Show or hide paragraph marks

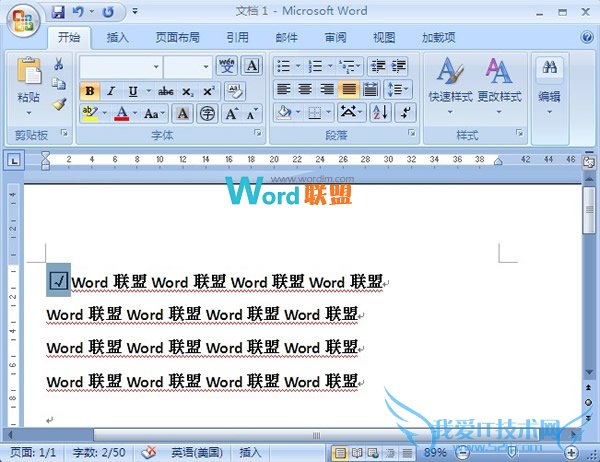tap(405, 113)
